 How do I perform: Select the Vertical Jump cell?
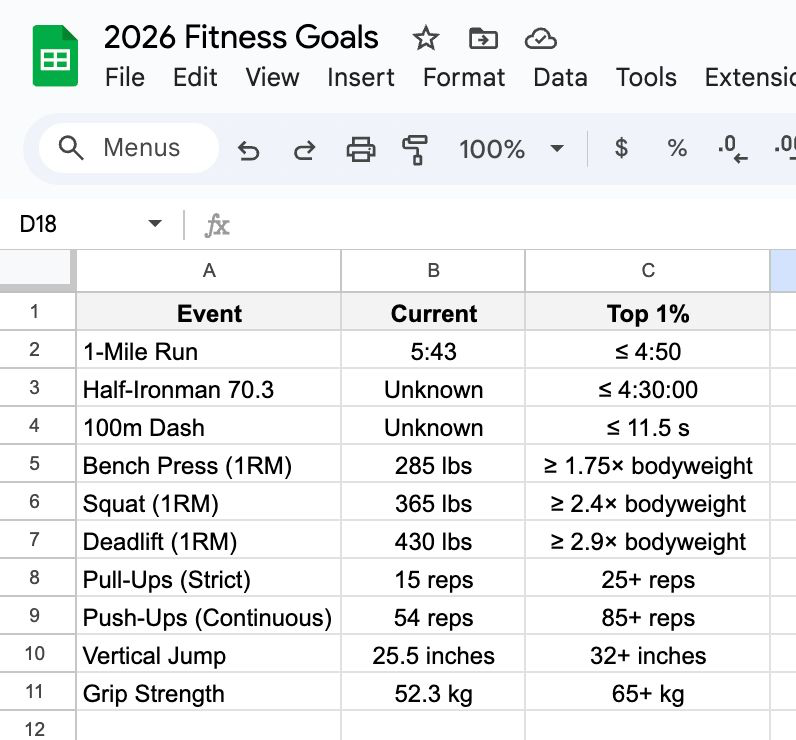pyautogui.click(x=209, y=654)
